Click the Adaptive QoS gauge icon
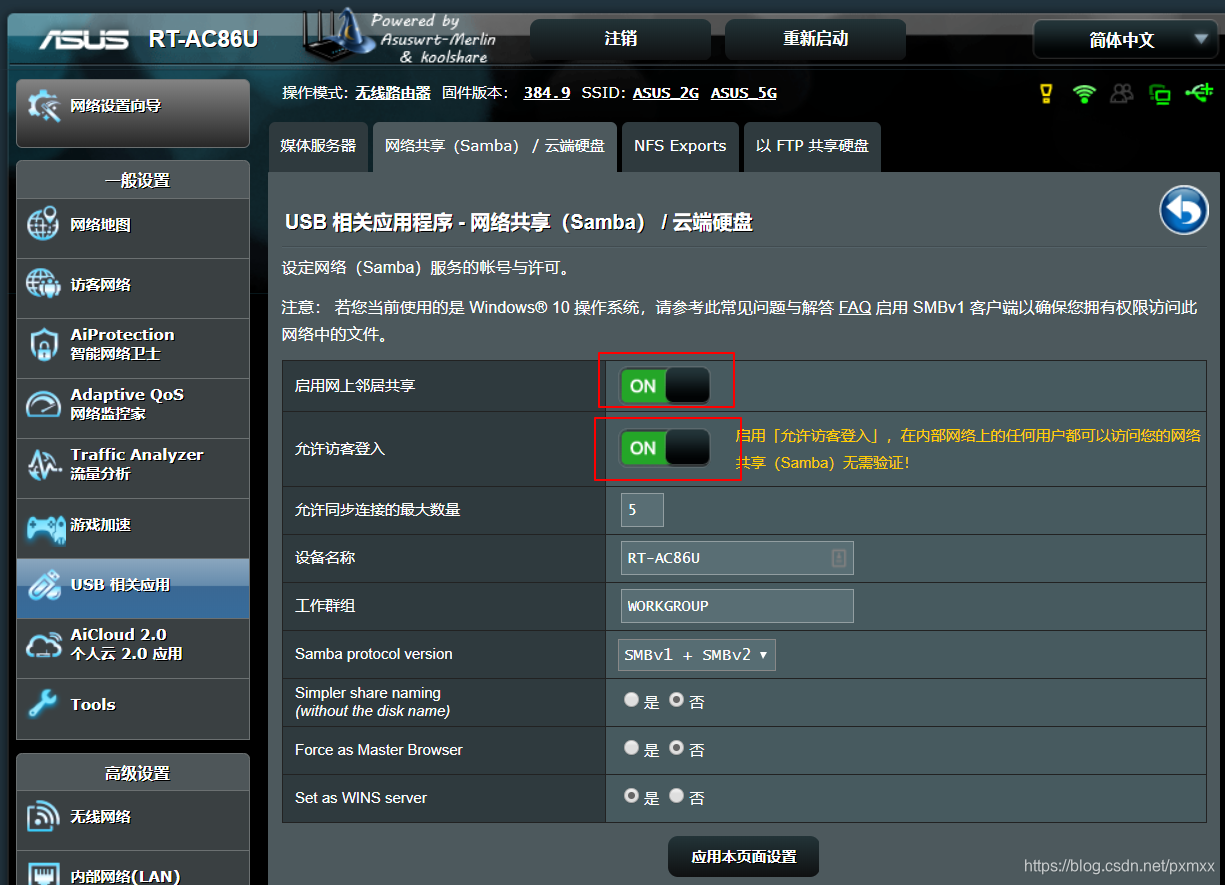The height and width of the screenshot is (885, 1225). (43, 404)
